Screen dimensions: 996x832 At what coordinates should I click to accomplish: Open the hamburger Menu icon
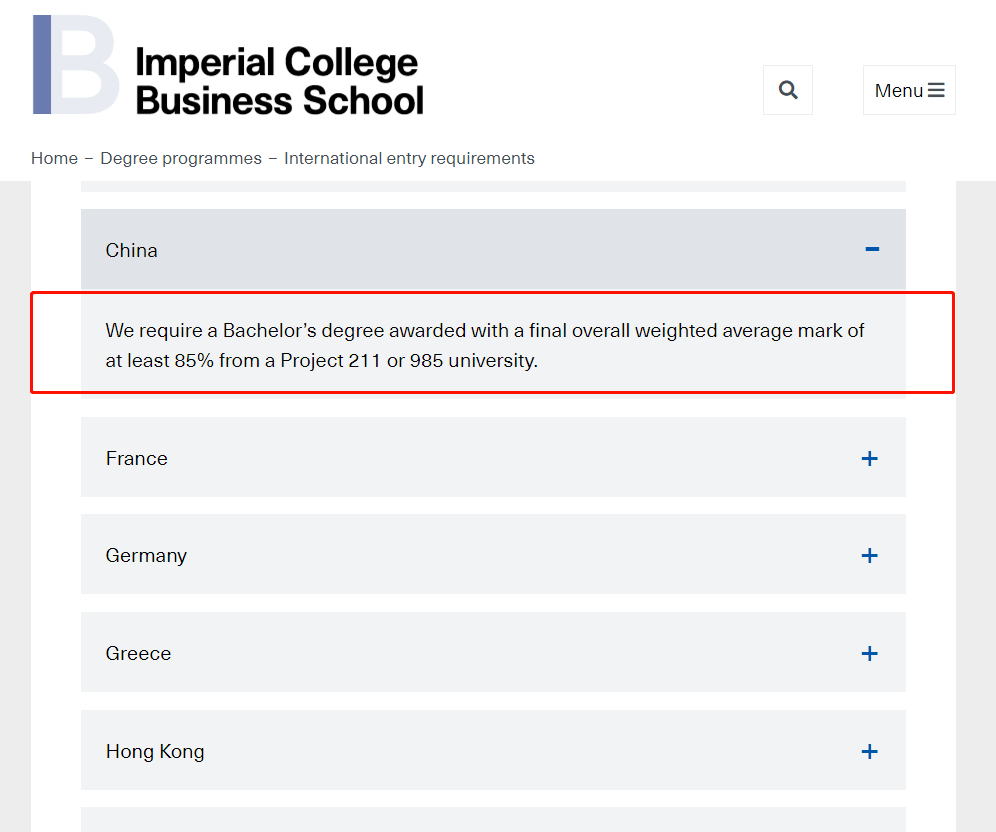908,89
